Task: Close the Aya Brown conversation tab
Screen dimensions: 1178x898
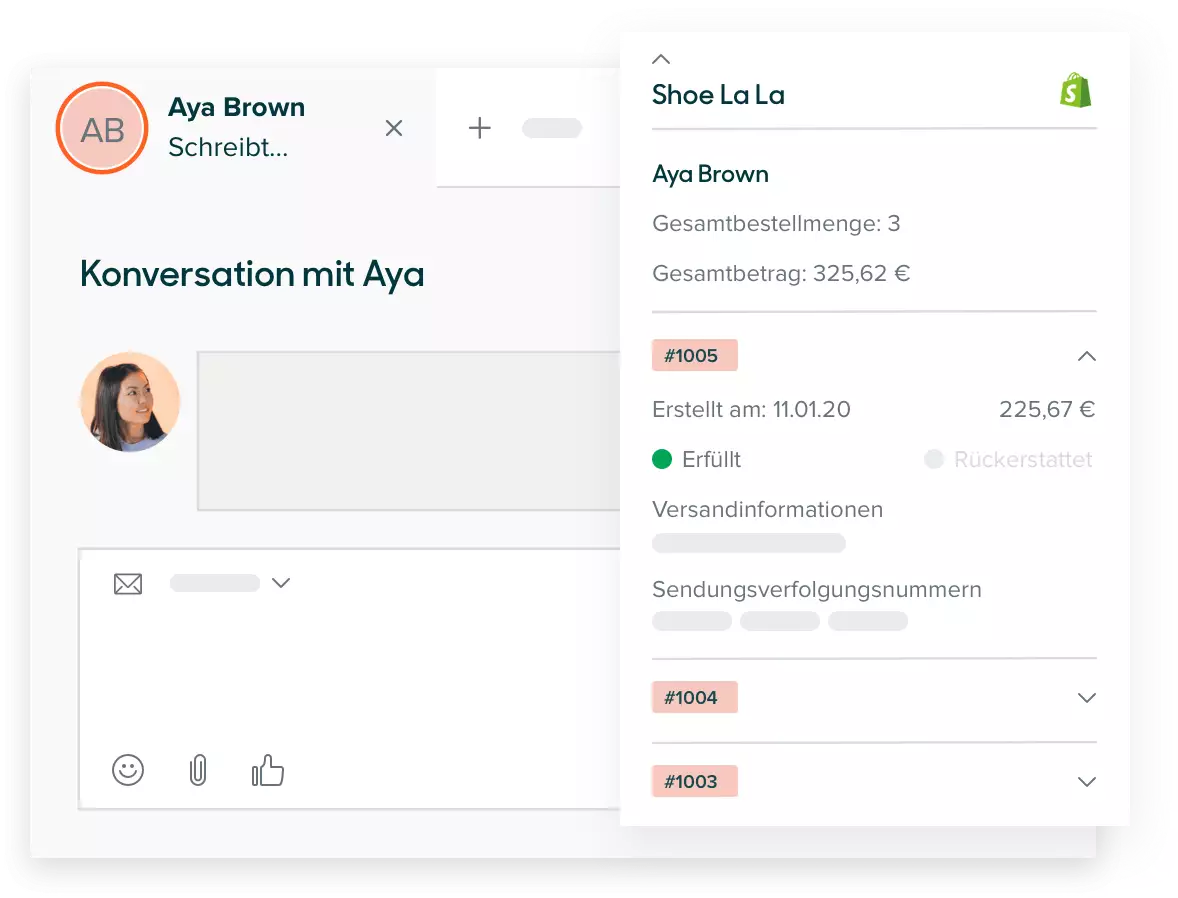Action: tap(394, 129)
